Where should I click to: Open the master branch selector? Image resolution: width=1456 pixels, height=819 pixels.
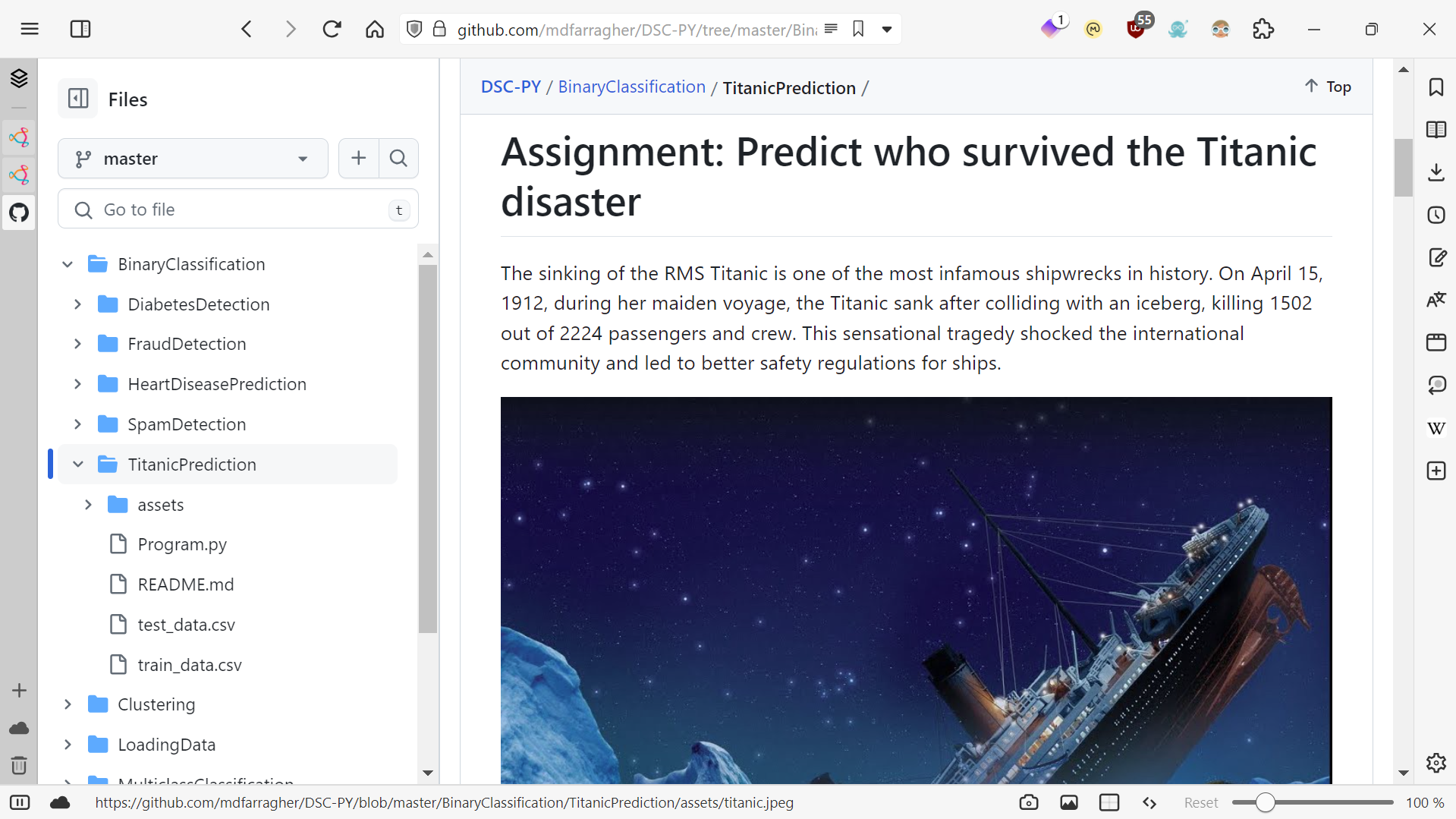pyautogui.click(x=192, y=158)
